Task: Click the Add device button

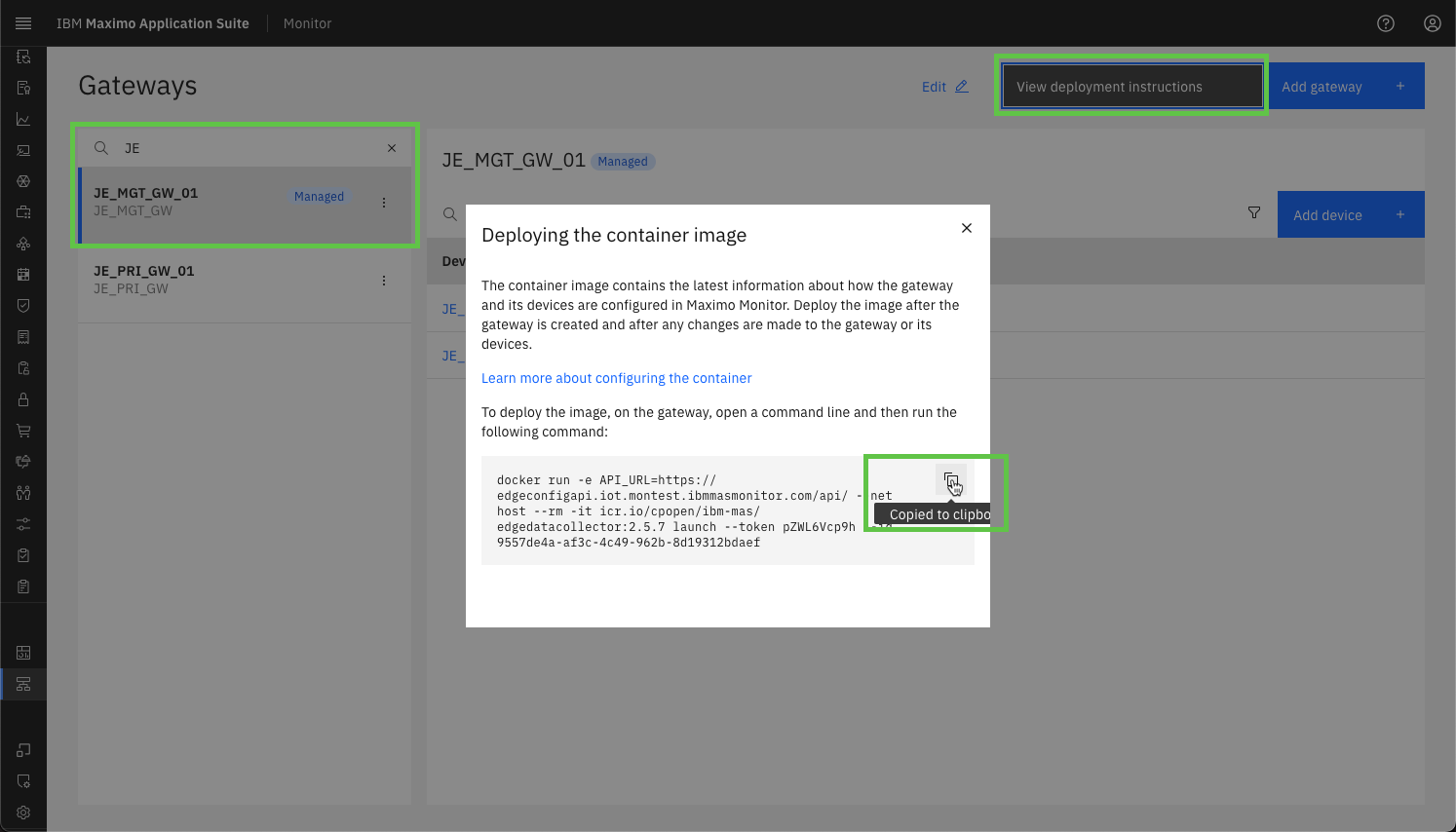Action: pyautogui.click(x=1351, y=214)
